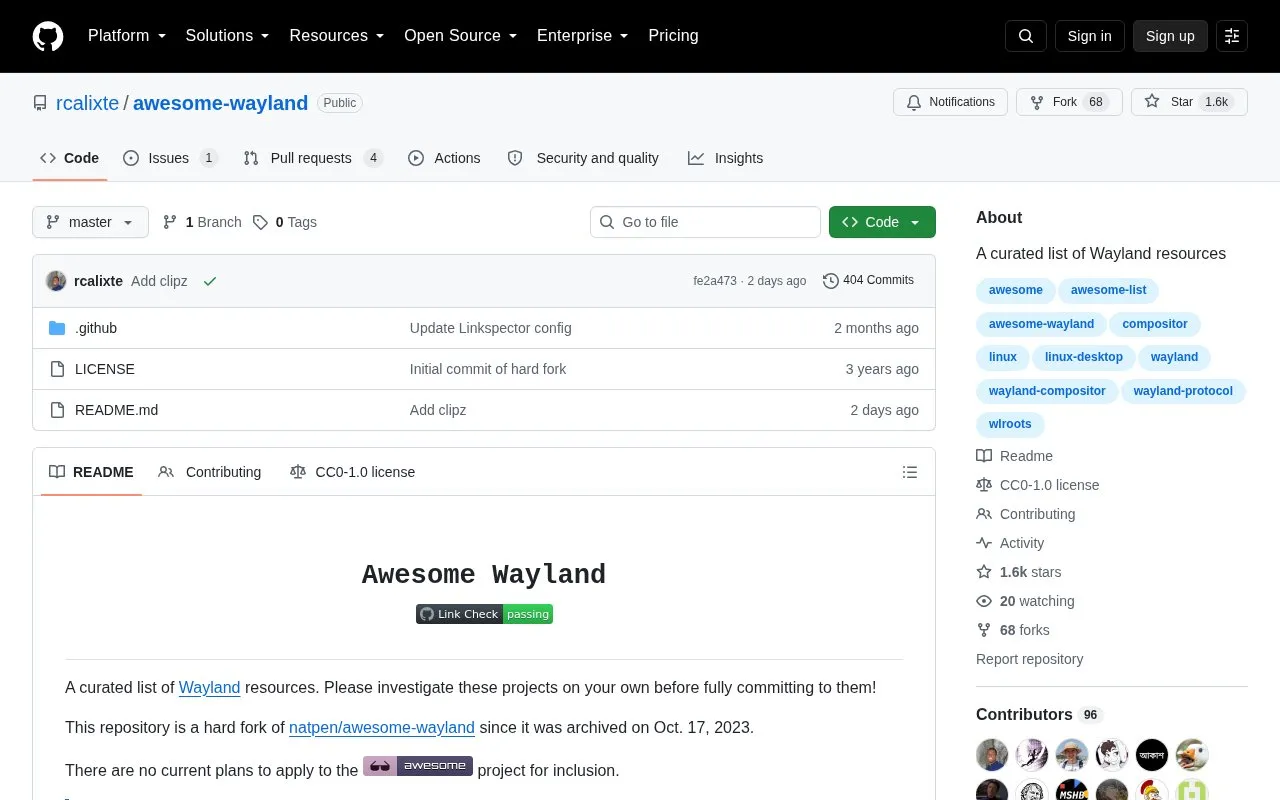Image resolution: width=1280 pixels, height=800 pixels.
Task: Click the eye icon beside 20 watching
Action: (x=984, y=601)
